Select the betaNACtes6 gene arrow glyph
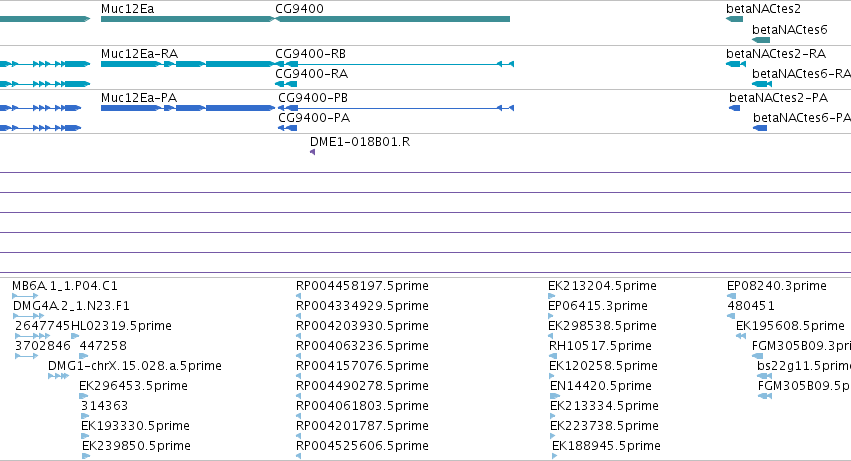Viewport: 851px width, 461px height. pyautogui.click(x=761, y=40)
